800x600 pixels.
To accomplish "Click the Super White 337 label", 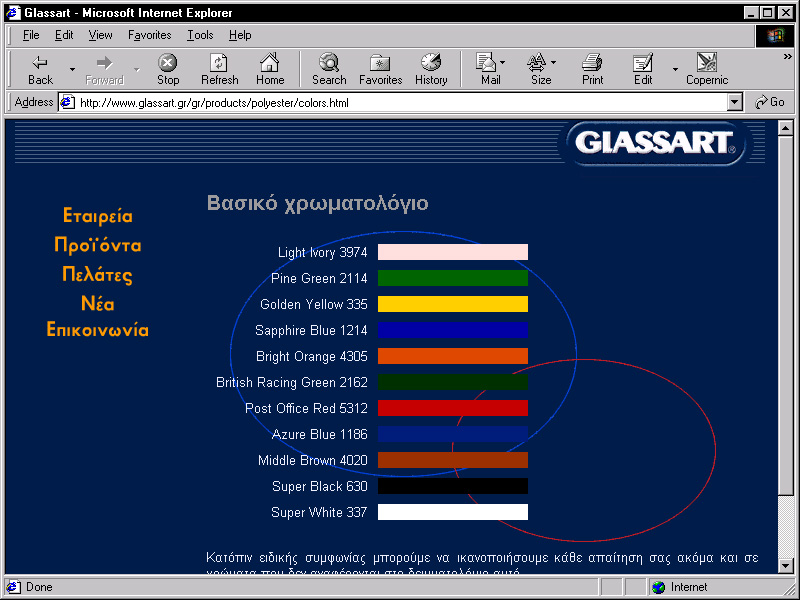I will [319, 512].
